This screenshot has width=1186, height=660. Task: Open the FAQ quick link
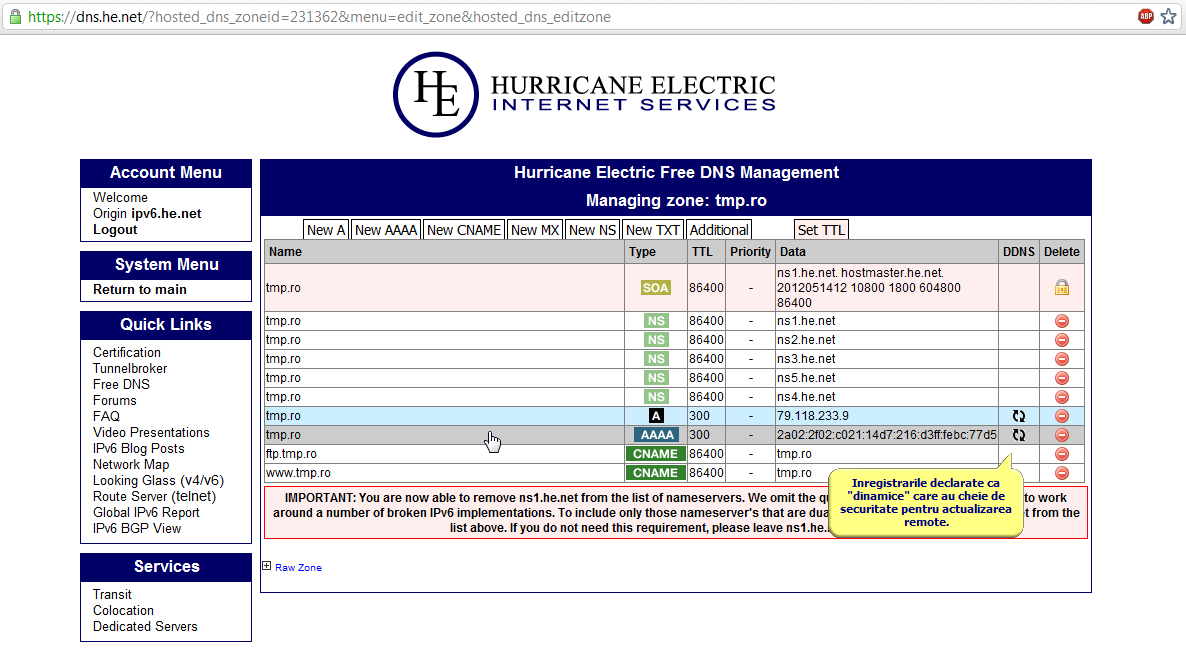pyautogui.click(x=106, y=416)
